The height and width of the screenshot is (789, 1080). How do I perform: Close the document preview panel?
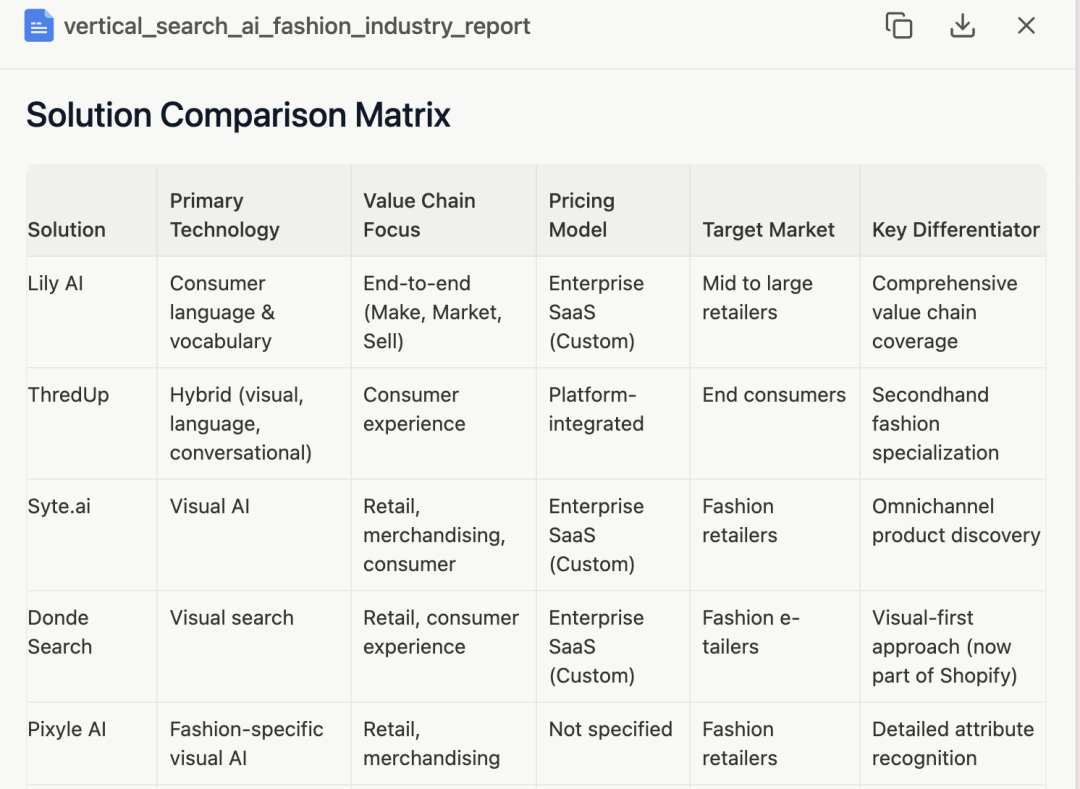pos(1026,25)
